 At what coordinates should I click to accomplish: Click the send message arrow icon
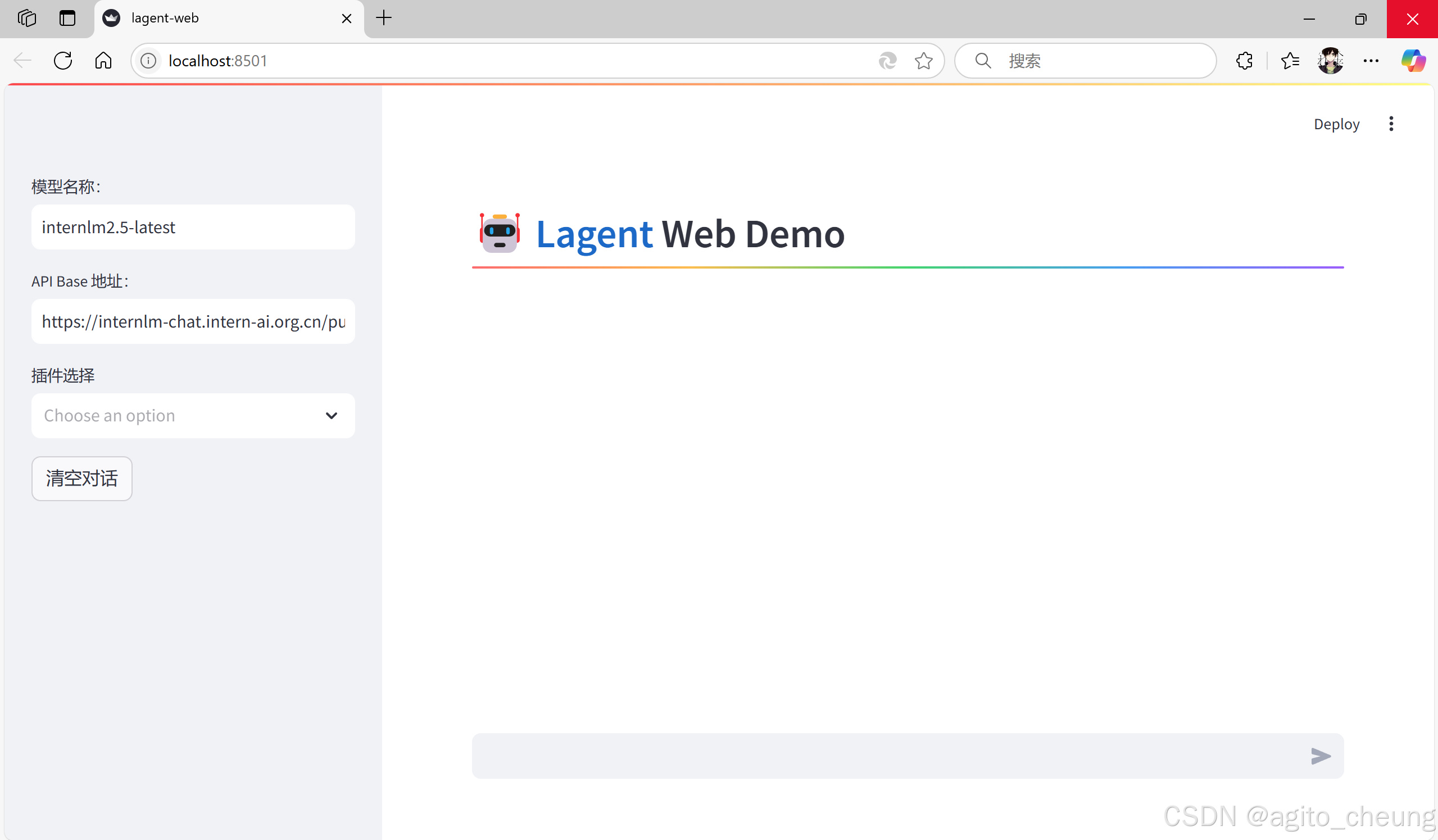pyautogui.click(x=1320, y=756)
